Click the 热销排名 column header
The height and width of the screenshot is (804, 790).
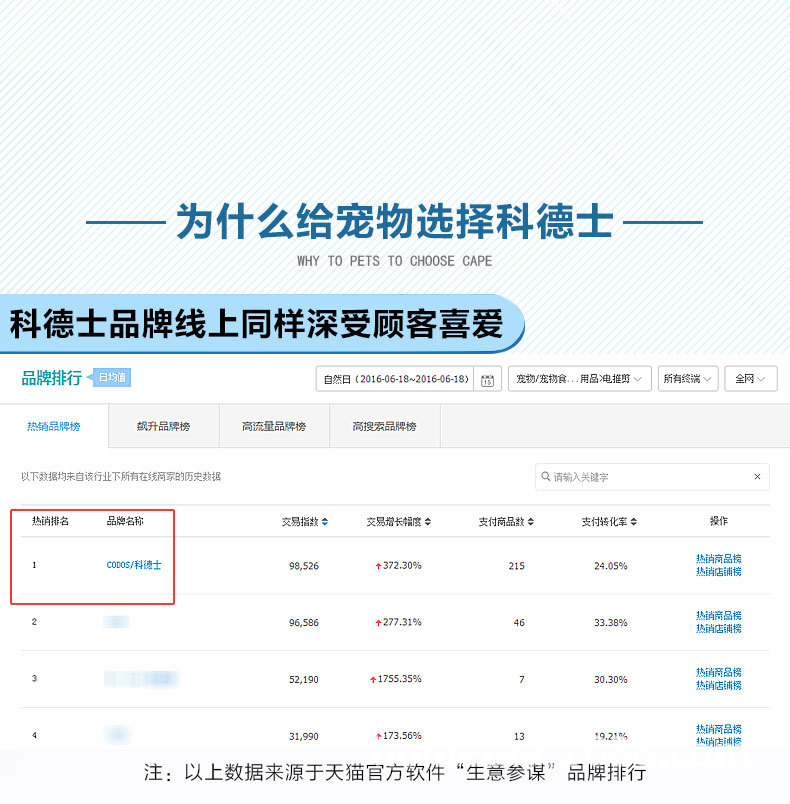tap(50, 521)
